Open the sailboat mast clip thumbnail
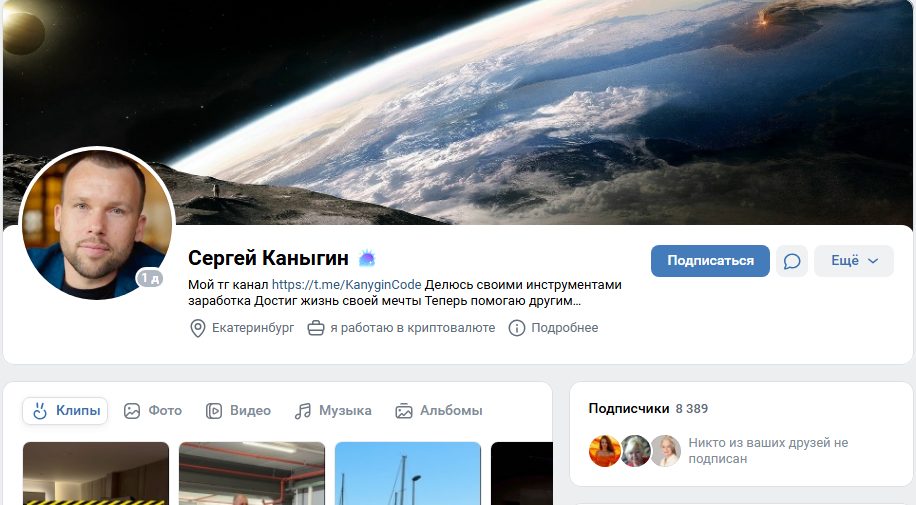The width and height of the screenshot is (916, 505). (x=408, y=473)
